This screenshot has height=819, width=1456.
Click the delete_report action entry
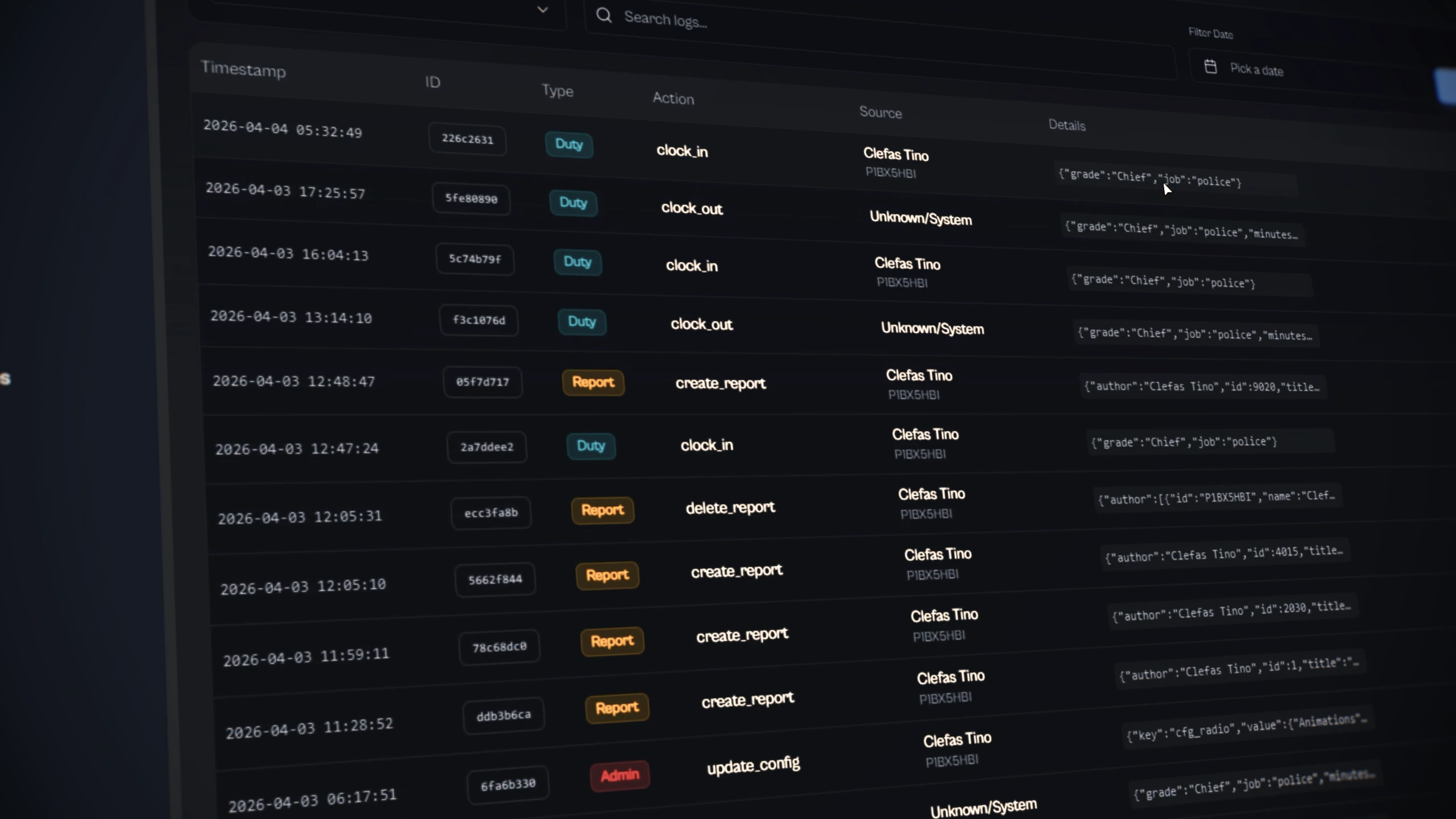(730, 507)
